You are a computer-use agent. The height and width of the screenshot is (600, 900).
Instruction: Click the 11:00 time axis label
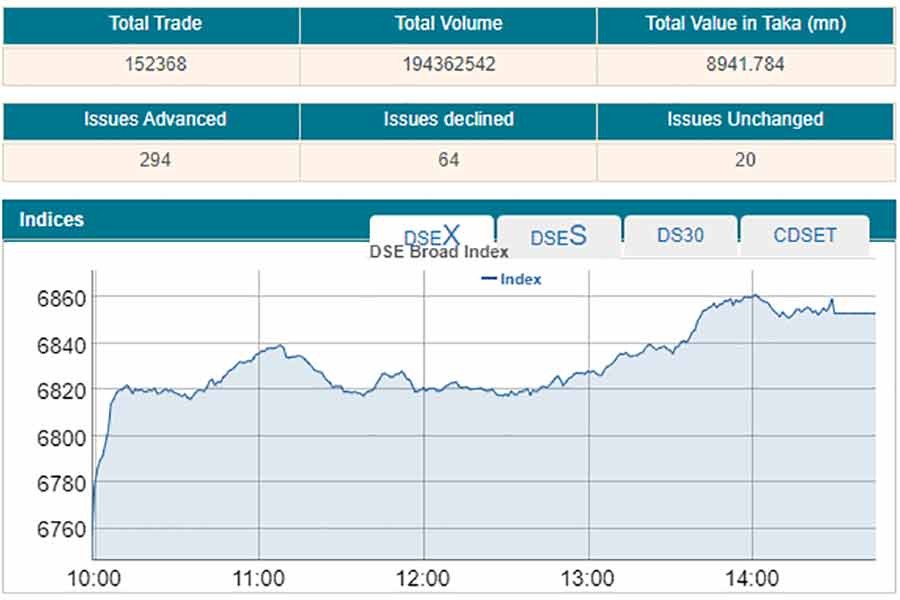[x=259, y=578]
